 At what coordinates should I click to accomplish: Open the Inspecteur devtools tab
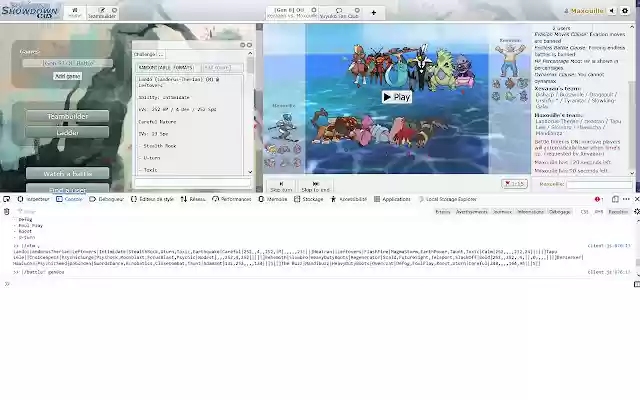click(x=33, y=199)
